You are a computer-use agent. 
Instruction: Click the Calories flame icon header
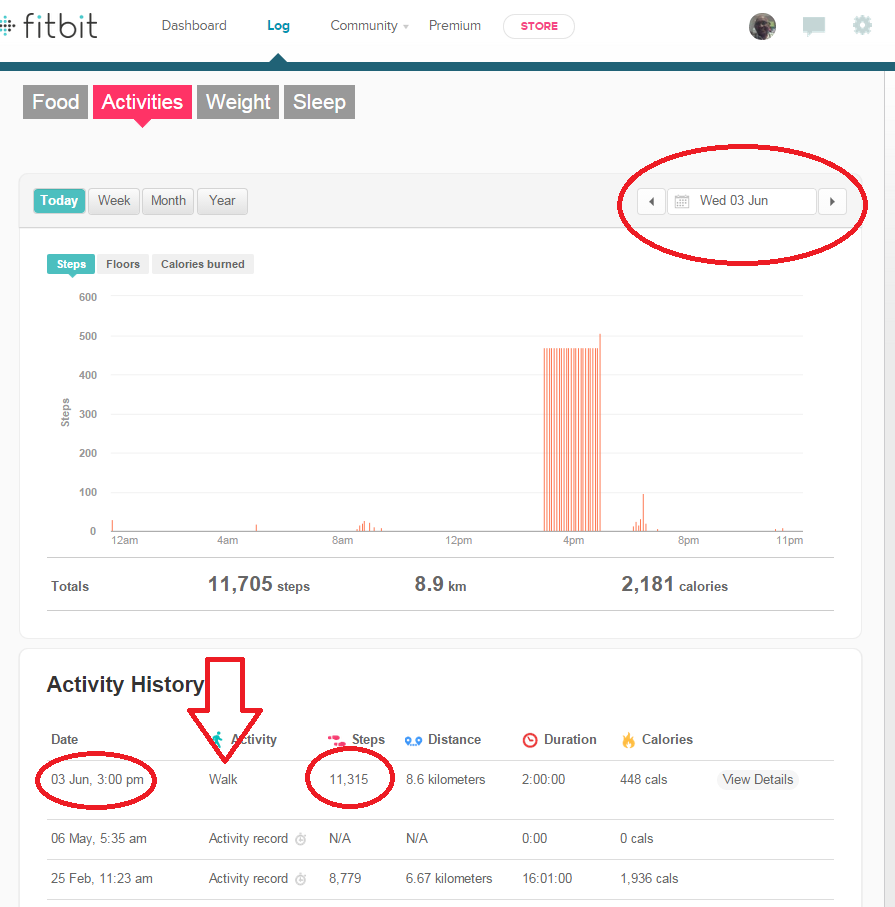tap(628, 740)
